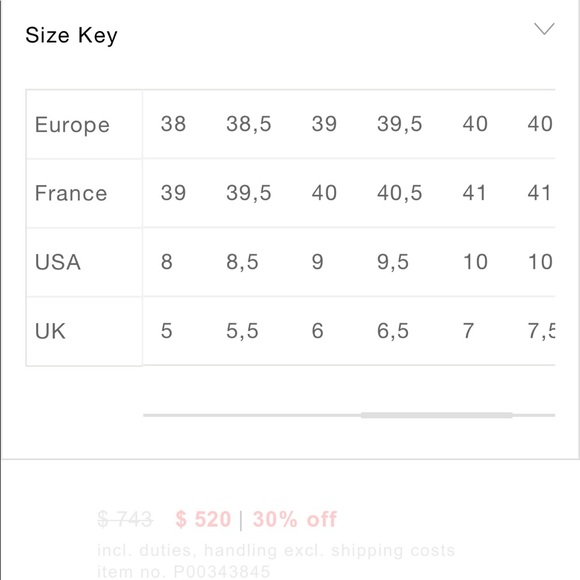Image resolution: width=580 pixels, height=580 pixels.
Task: Click the crossed-out $ 743 price
Action: click(125, 519)
